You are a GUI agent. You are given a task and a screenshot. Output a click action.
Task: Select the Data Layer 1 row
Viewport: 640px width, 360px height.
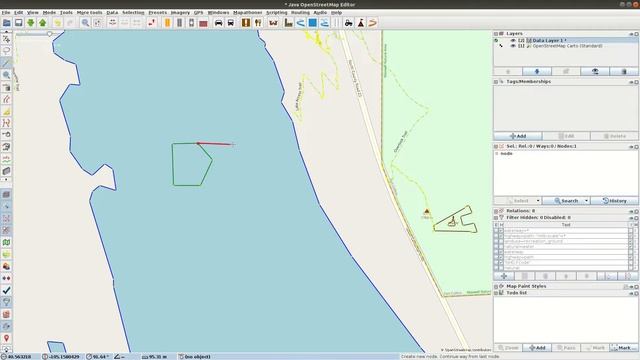tap(566, 40)
